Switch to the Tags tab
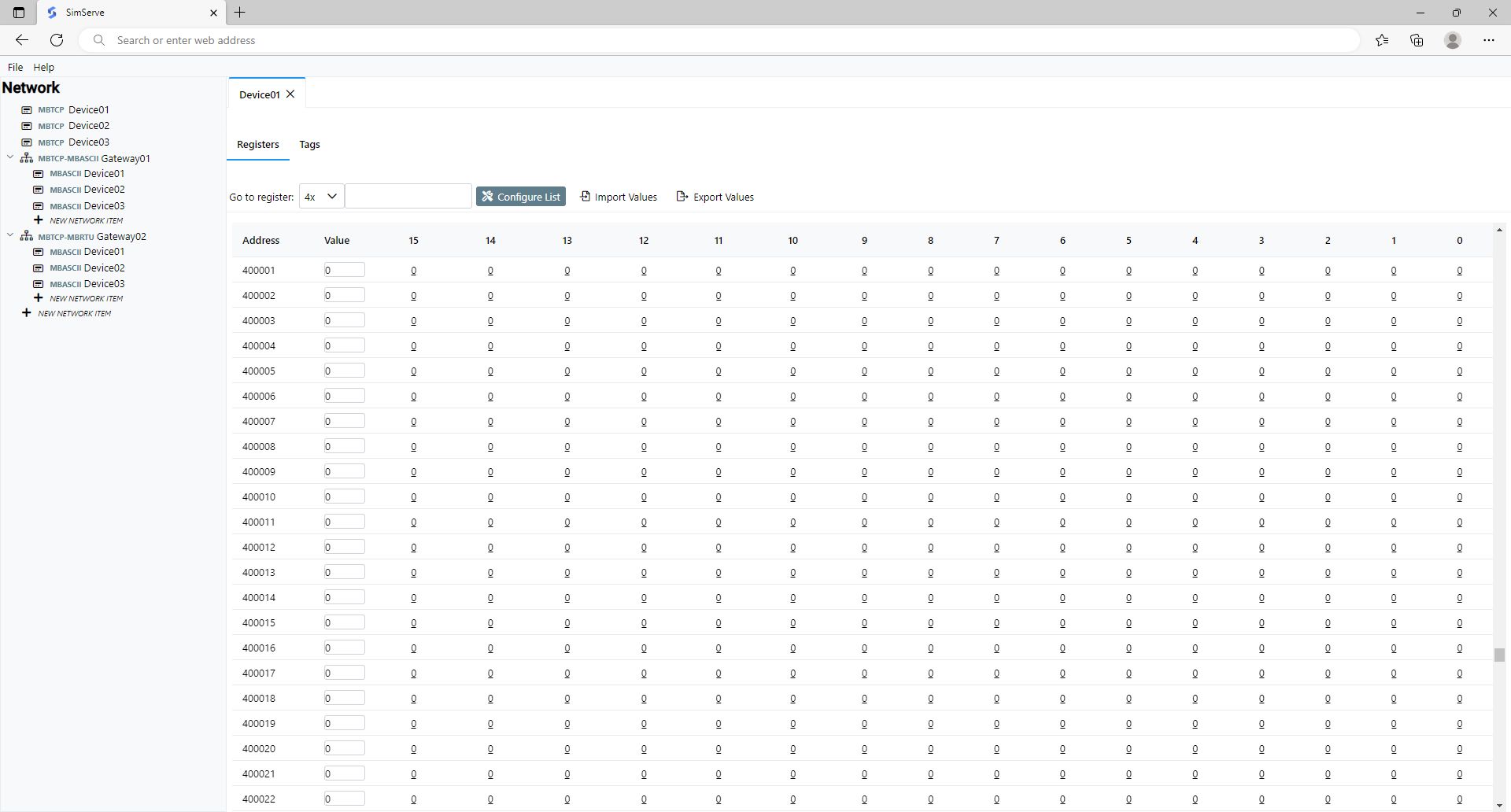 [308, 144]
